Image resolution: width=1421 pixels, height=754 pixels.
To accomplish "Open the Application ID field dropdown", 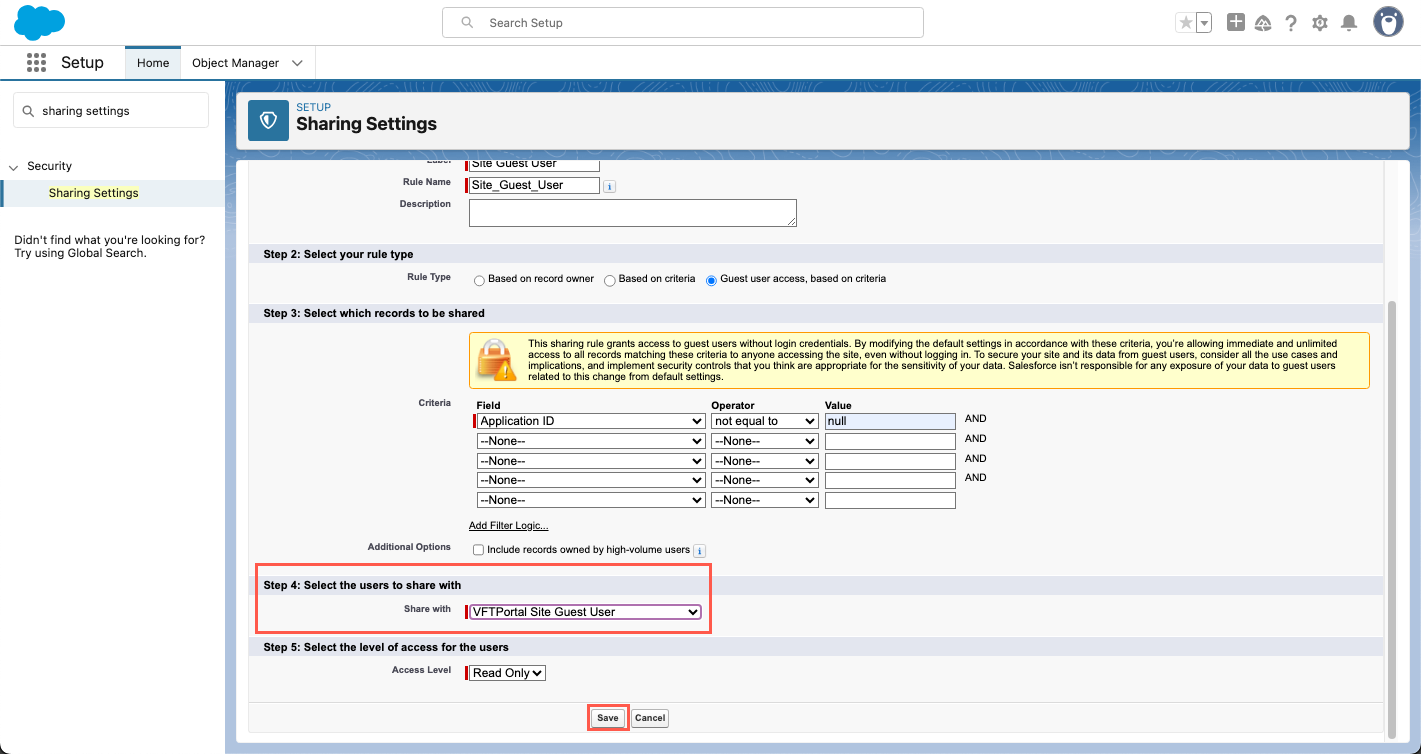I will 590,421.
